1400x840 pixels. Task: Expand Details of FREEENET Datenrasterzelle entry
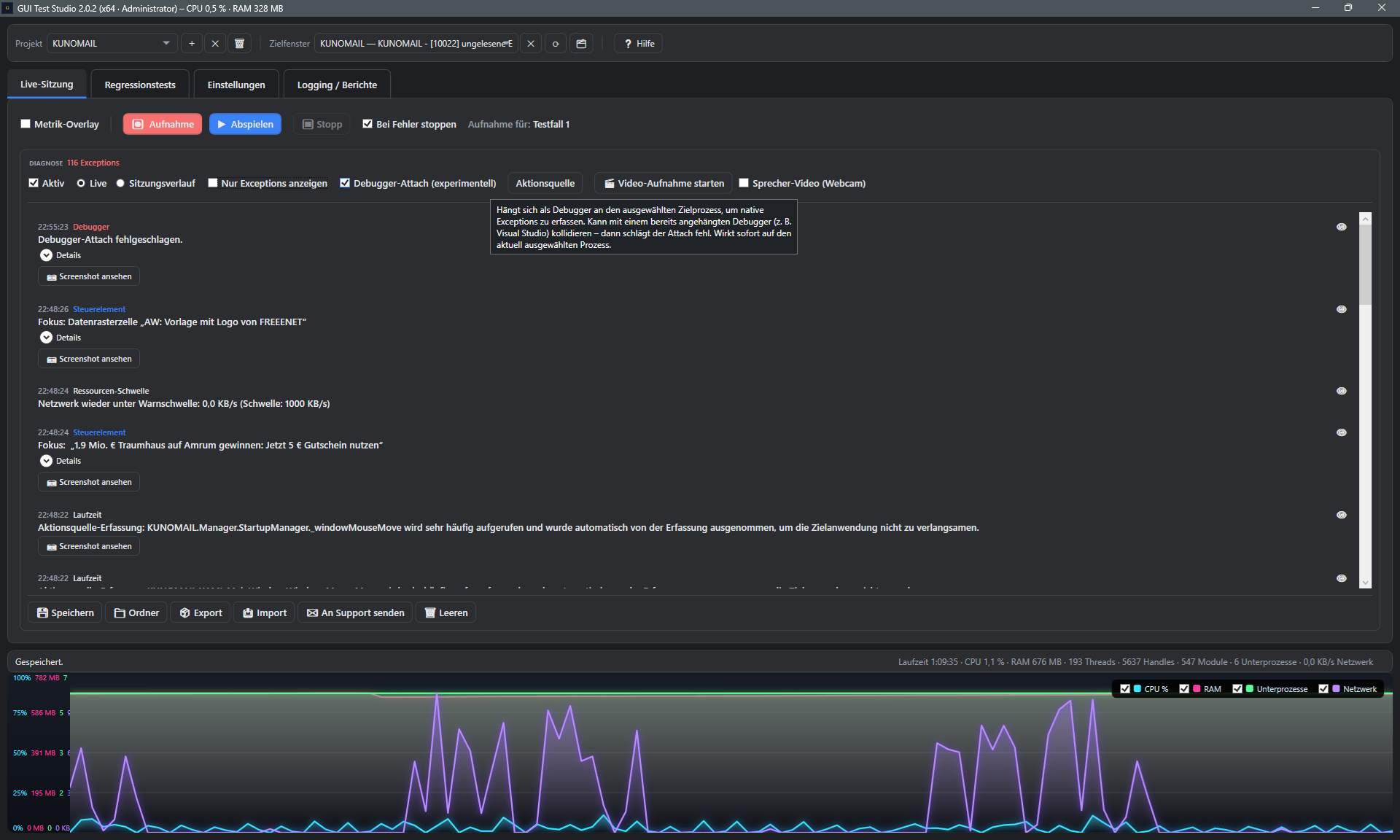tap(61, 338)
